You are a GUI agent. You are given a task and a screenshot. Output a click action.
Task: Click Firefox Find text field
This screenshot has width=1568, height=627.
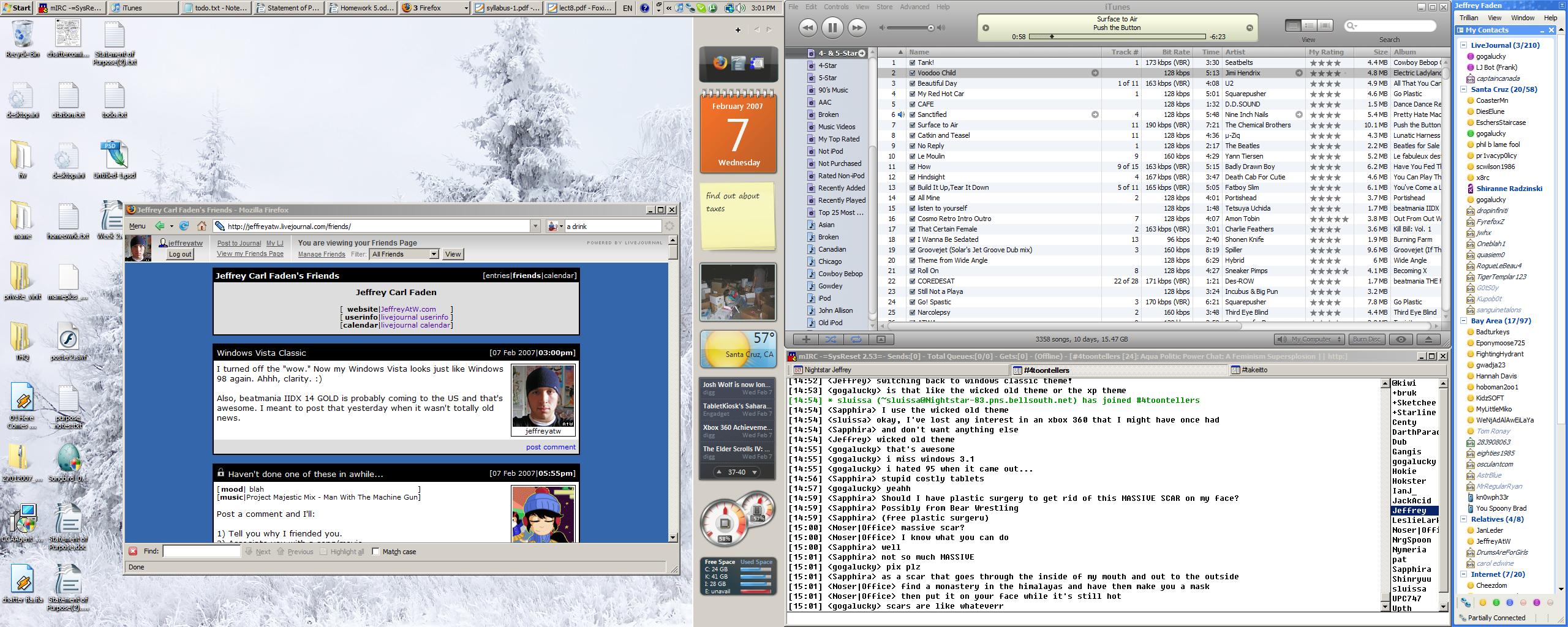(202, 551)
